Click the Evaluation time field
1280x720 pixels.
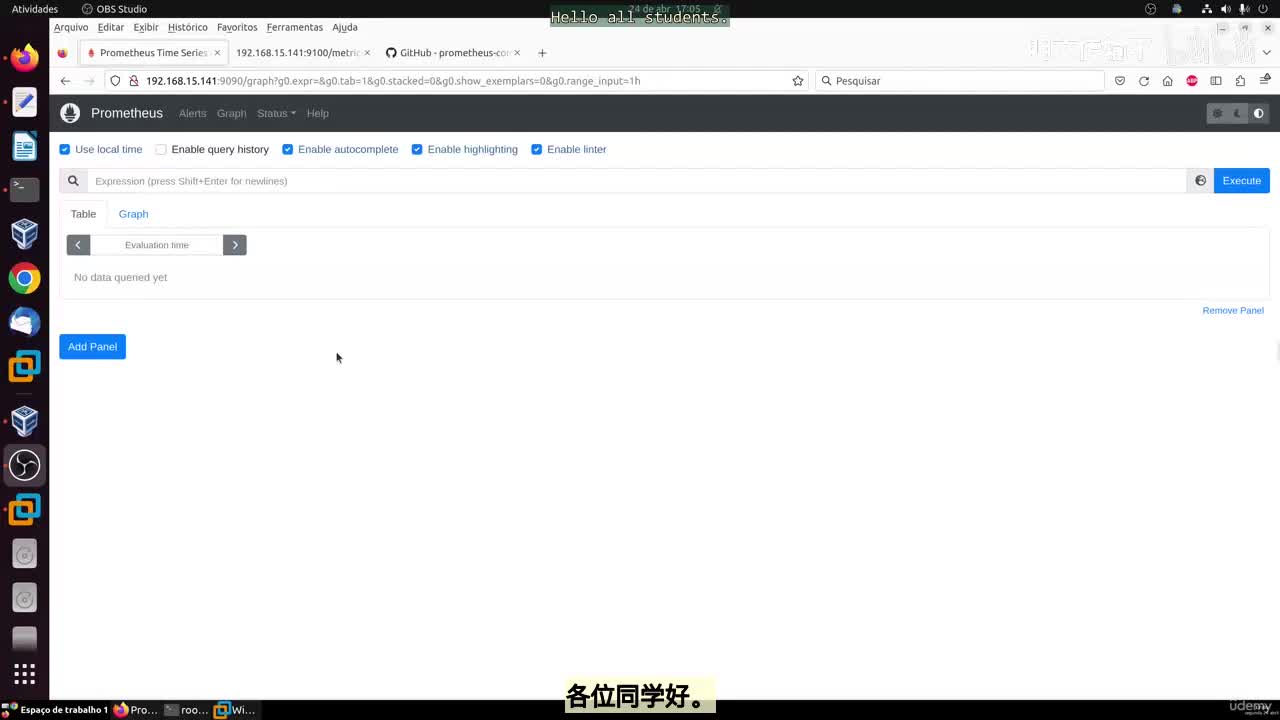coord(156,245)
